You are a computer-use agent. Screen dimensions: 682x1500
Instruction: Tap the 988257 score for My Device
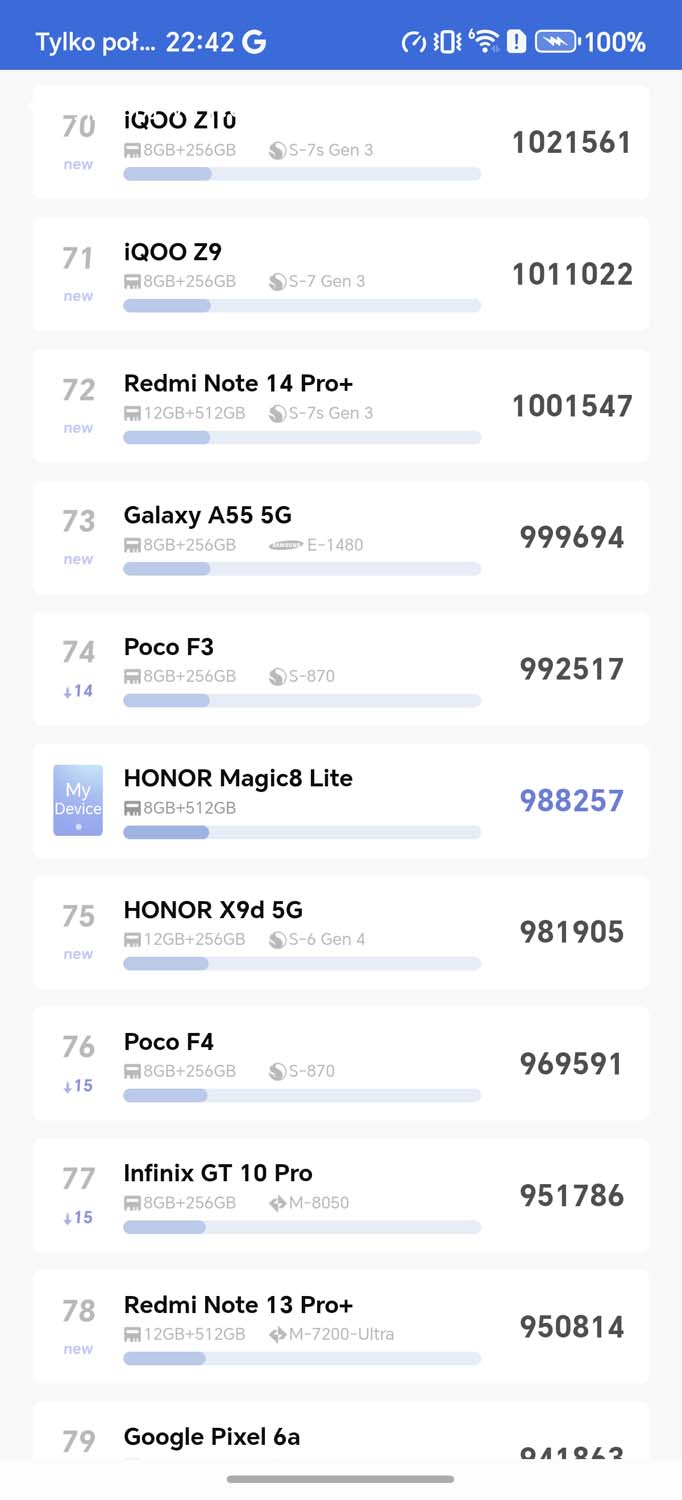coord(571,801)
